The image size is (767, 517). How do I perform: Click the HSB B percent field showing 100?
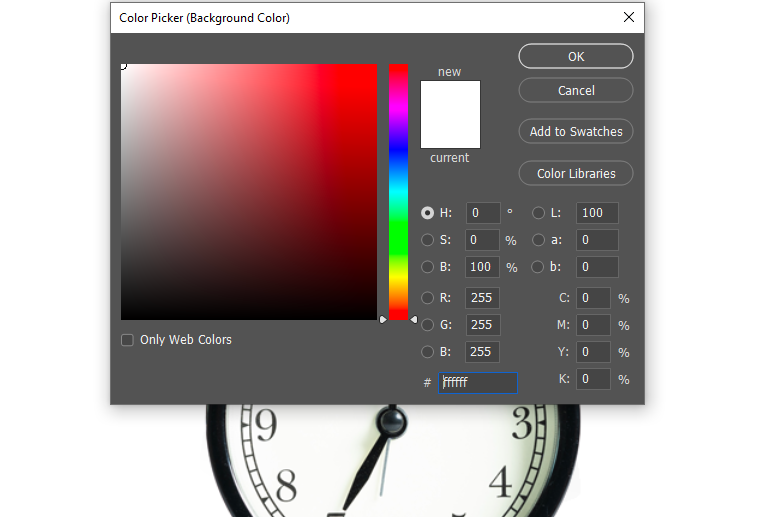(482, 267)
